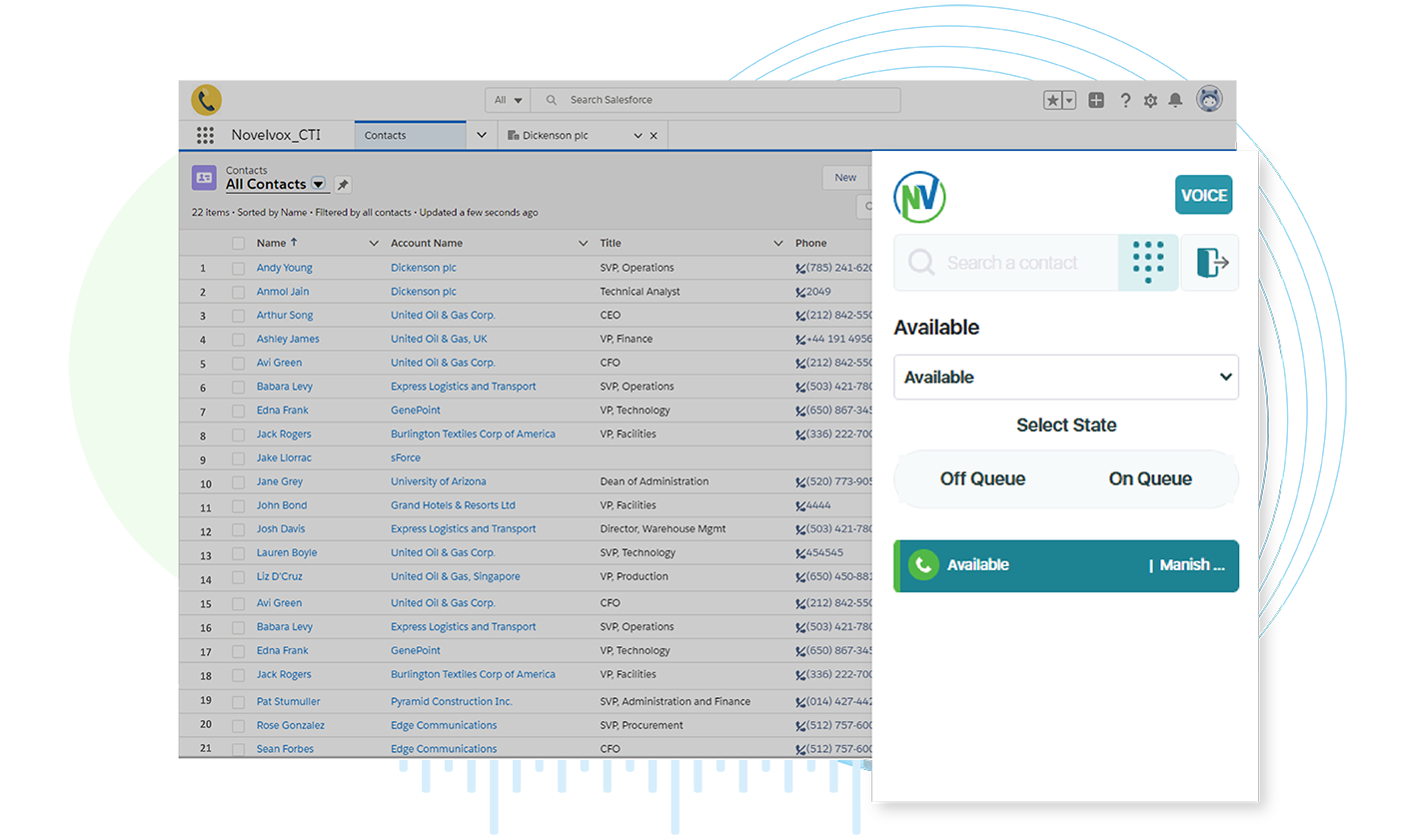Click the Novelvox NV logo
Screen dimensions: 1415x840
click(919, 197)
